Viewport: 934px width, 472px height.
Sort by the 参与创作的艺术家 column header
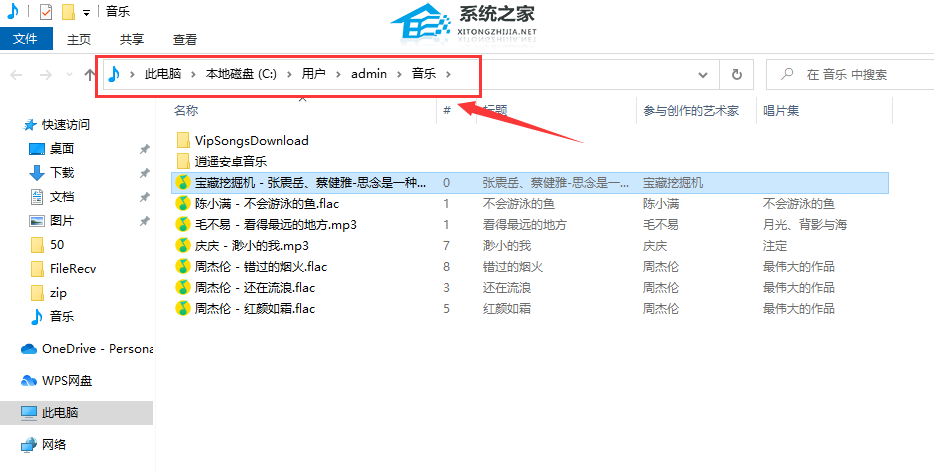pos(691,110)
